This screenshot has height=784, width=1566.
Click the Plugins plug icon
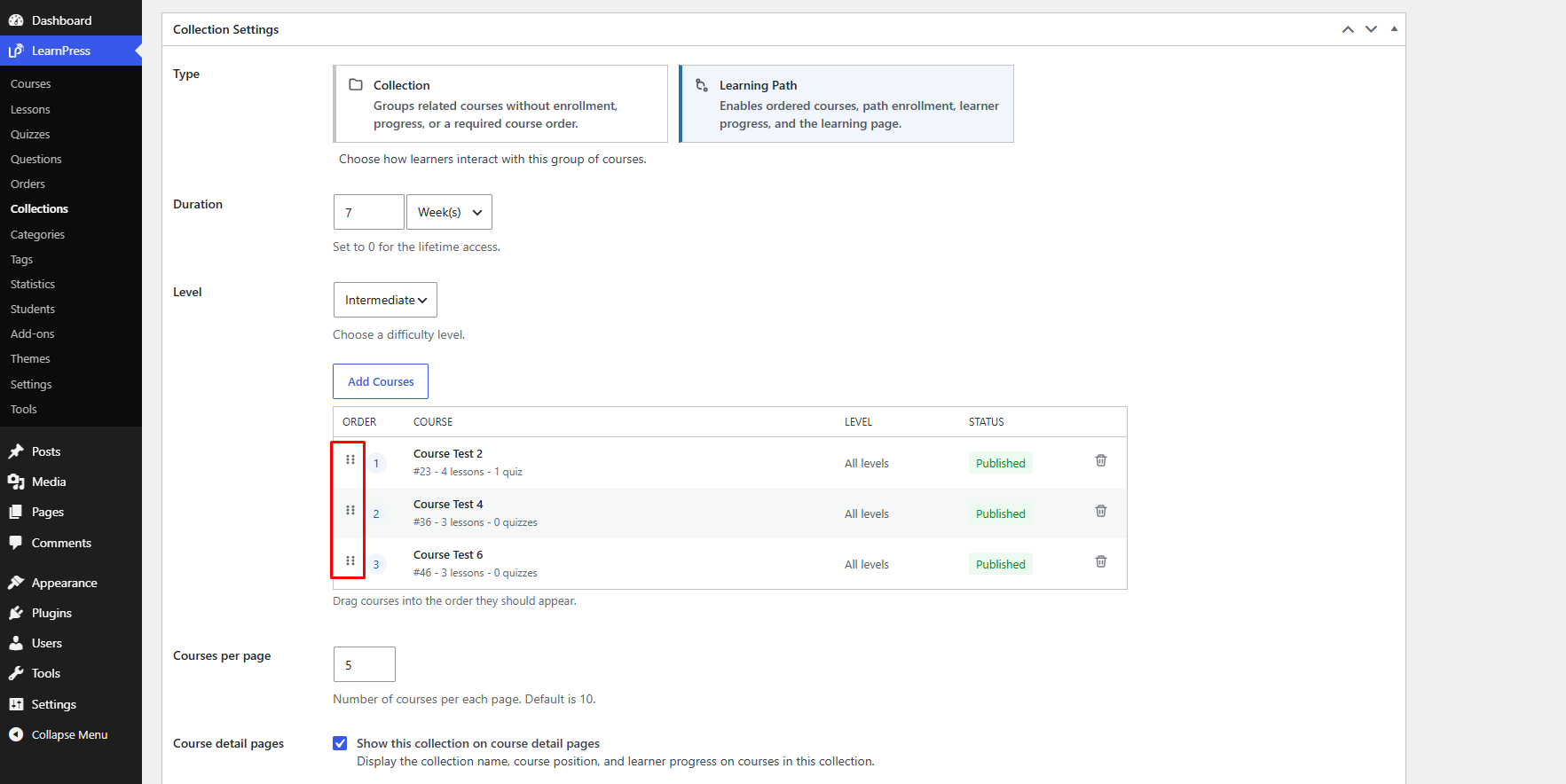[16, 613]
